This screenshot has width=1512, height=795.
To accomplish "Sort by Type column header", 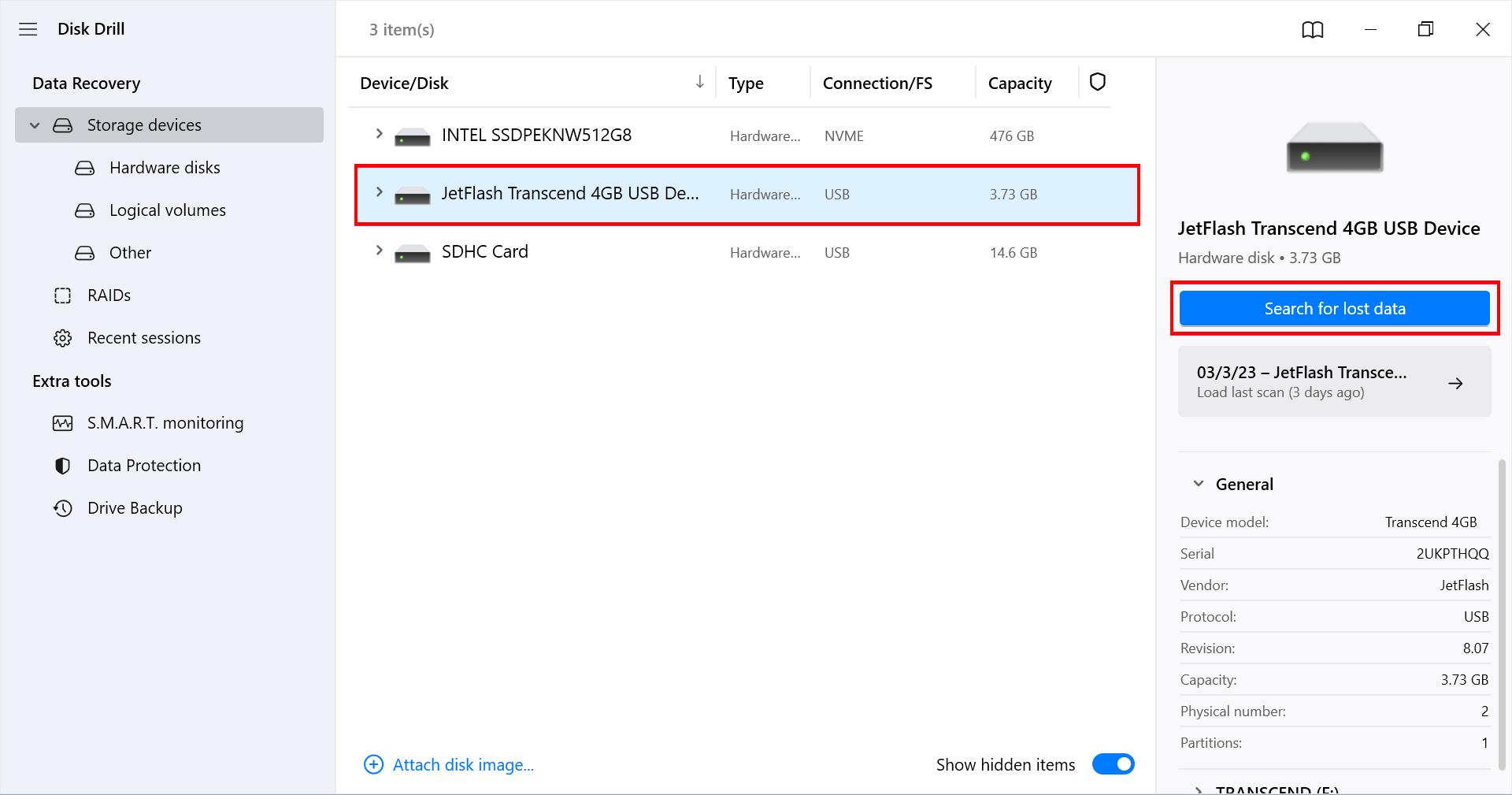I will click(746, 84).
